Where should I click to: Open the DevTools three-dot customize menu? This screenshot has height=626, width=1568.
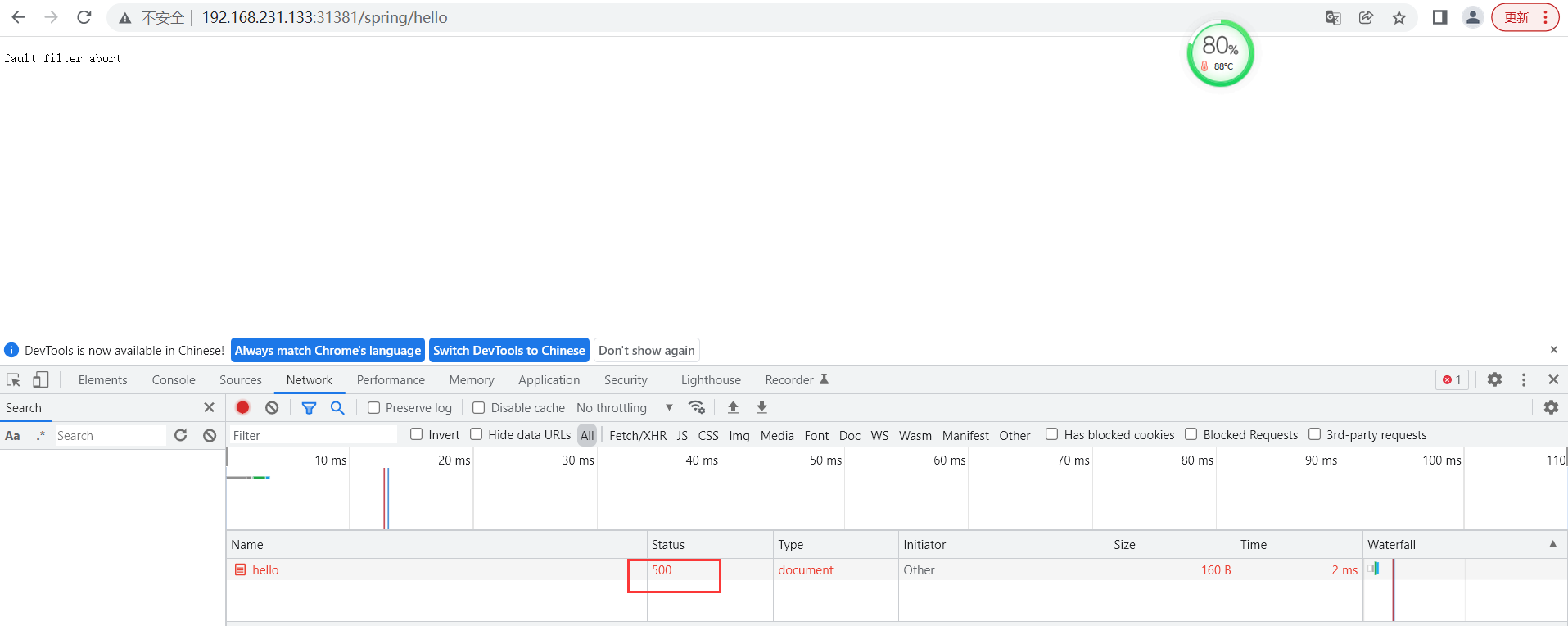point(1524,379)
